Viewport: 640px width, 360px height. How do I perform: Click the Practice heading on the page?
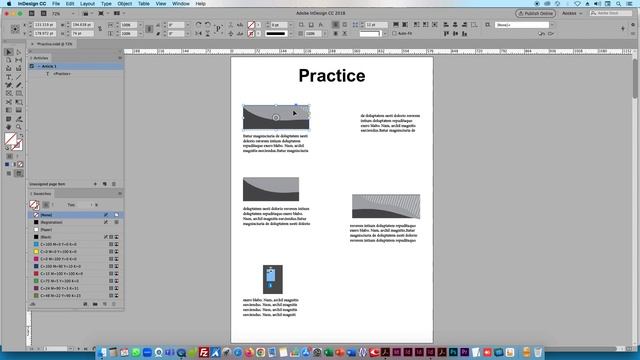(x=332, y=76)
